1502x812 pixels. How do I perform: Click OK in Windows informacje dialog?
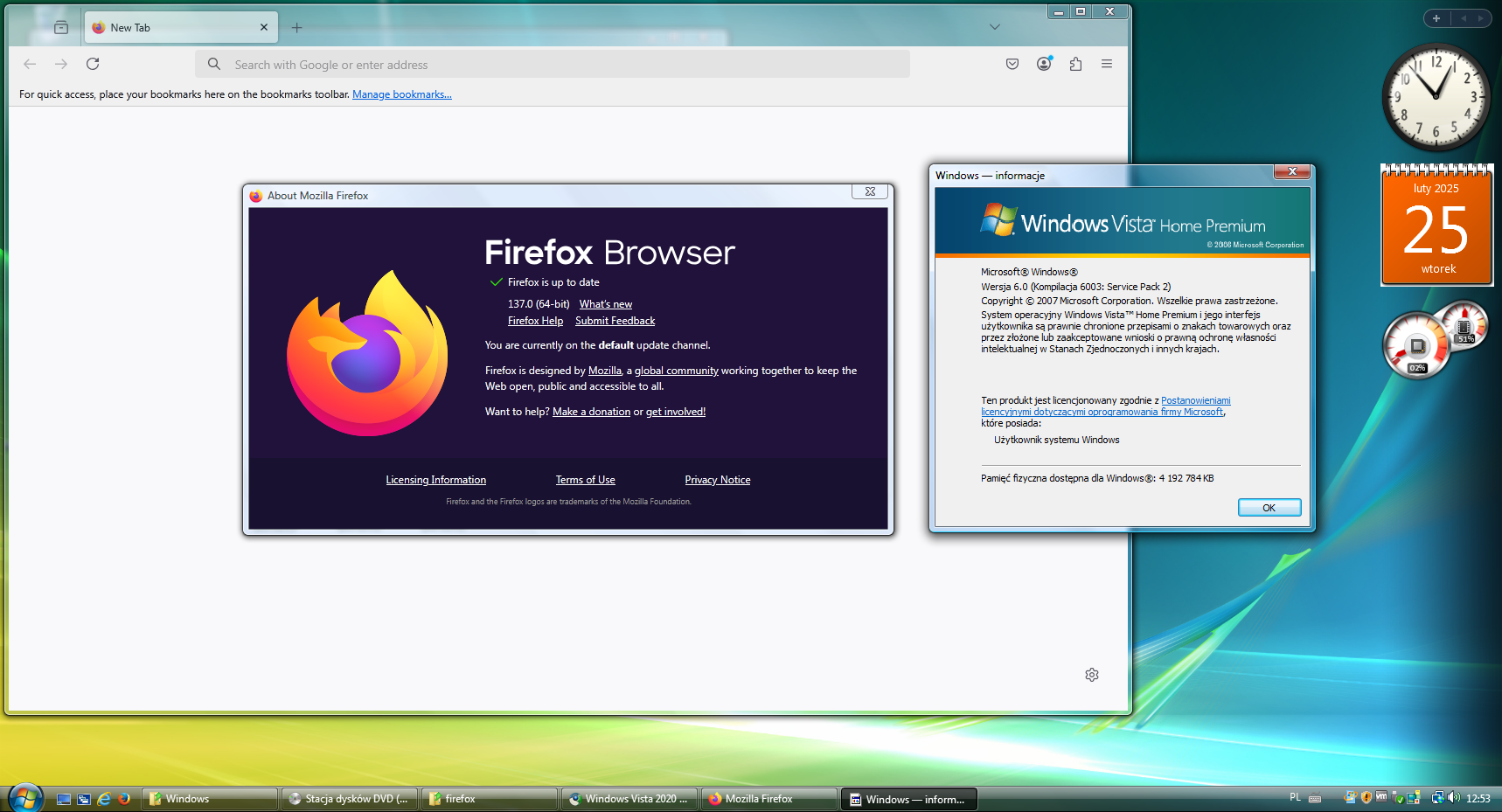(1269, 508)
